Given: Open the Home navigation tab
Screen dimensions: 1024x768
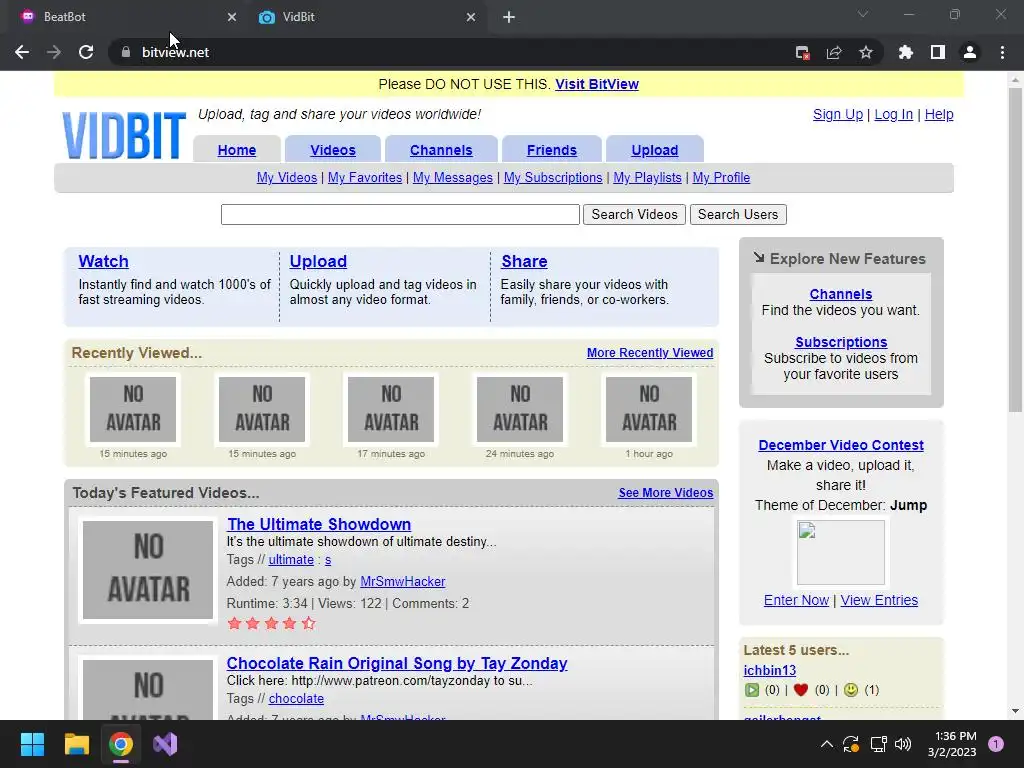Looking at the screenshot, I should (236, 150).
